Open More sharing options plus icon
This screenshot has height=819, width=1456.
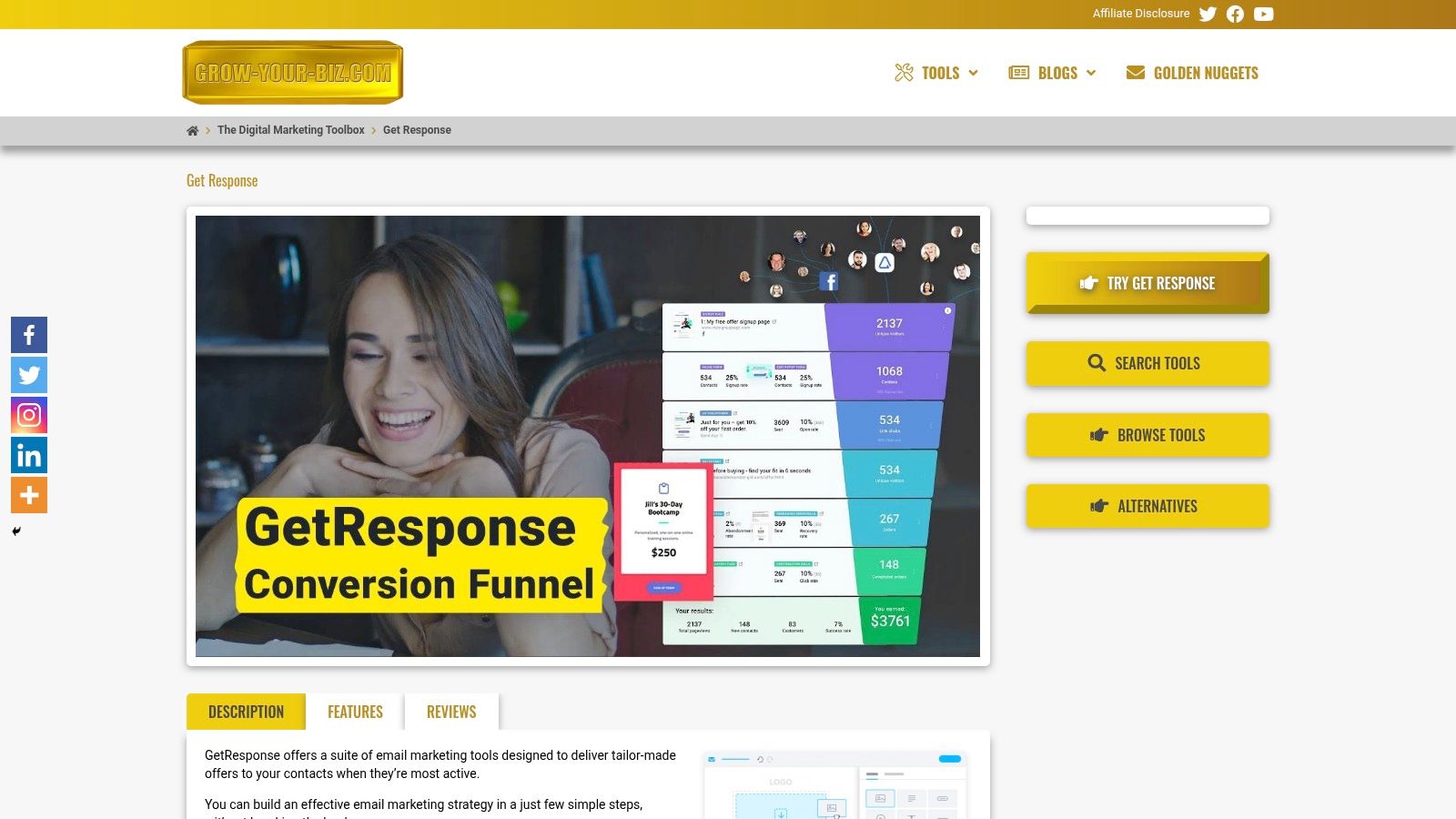click(29, 495)
